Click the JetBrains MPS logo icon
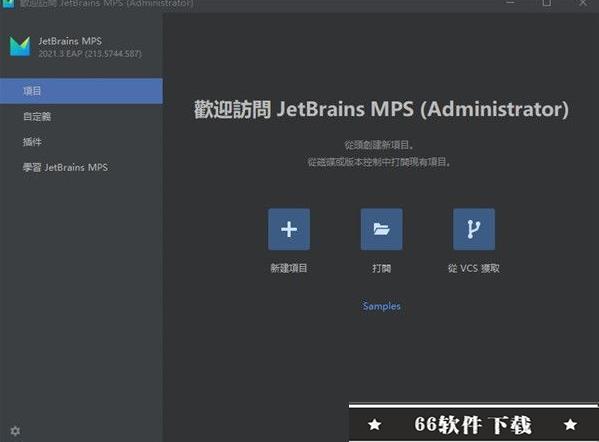This screenshot has width=599, height=442. coord(20,47)
